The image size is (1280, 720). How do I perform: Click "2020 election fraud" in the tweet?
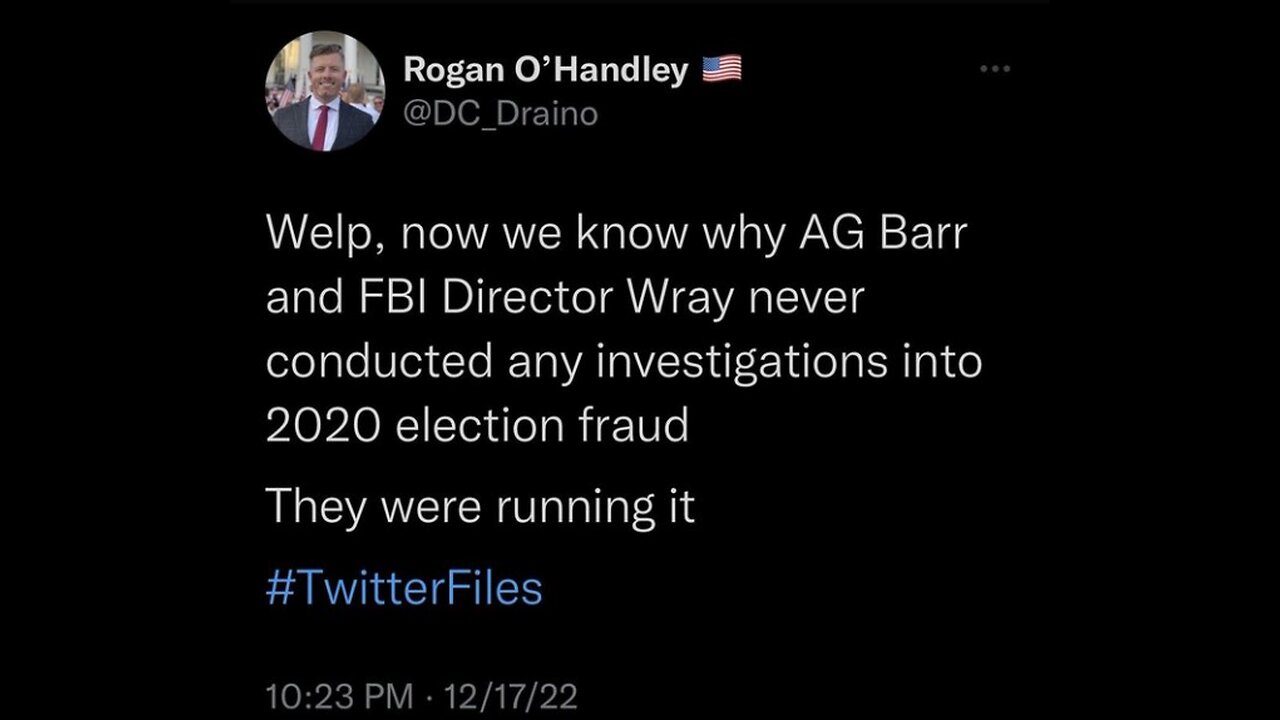pos(477,425)
